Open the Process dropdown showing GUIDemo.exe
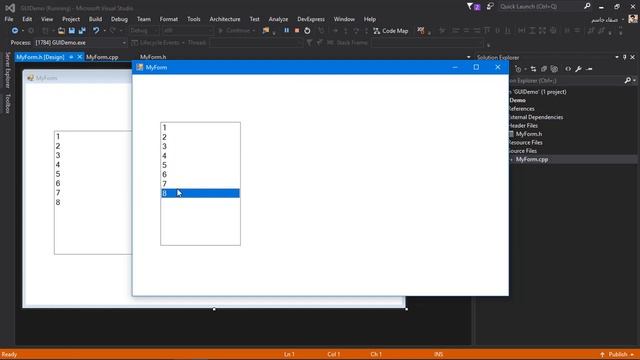 [x=81, y=42]
